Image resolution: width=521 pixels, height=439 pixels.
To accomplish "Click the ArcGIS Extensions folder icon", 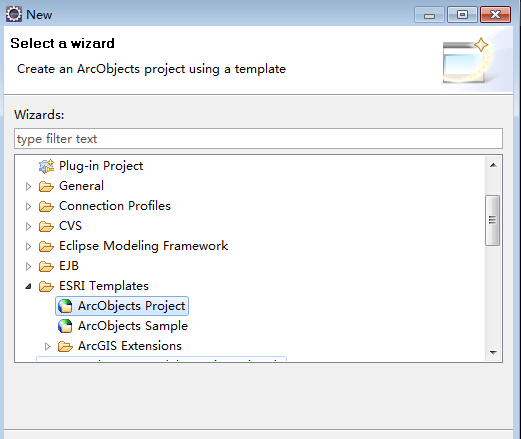I will tap(65, 346).
